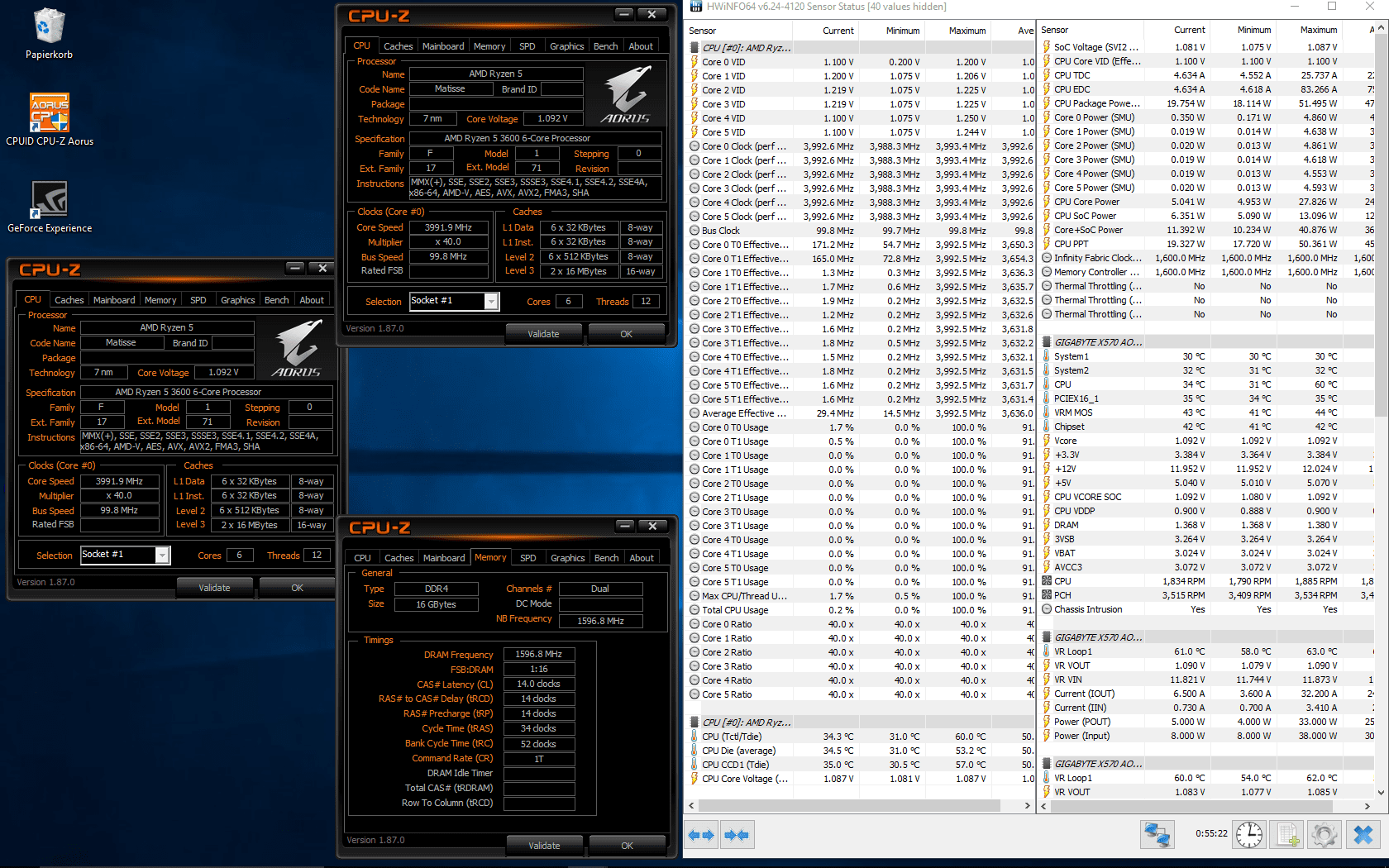Open HWiNFO remote network monitoring icon
The width and height of the screenshot is (1389, 868).
click(x=1157, y=835)
